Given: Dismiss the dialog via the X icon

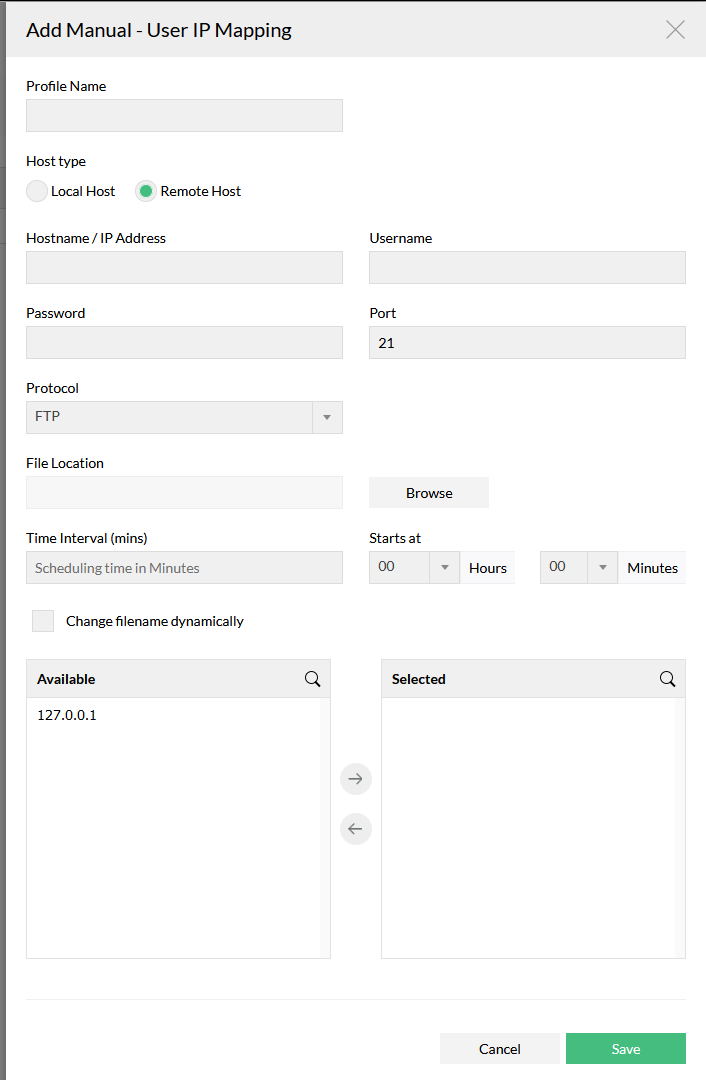Looking at the screenshot, I should (675, 30).
